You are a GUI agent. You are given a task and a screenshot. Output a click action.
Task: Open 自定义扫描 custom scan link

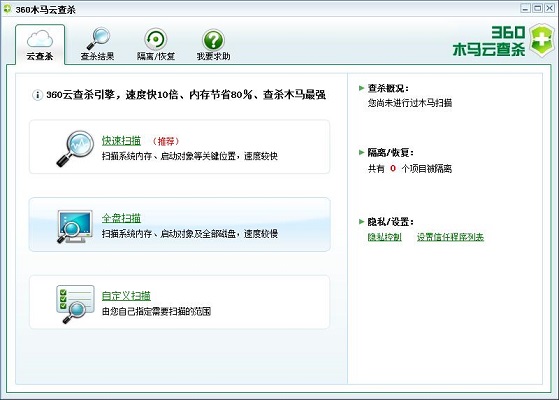[x=126, y=296]
